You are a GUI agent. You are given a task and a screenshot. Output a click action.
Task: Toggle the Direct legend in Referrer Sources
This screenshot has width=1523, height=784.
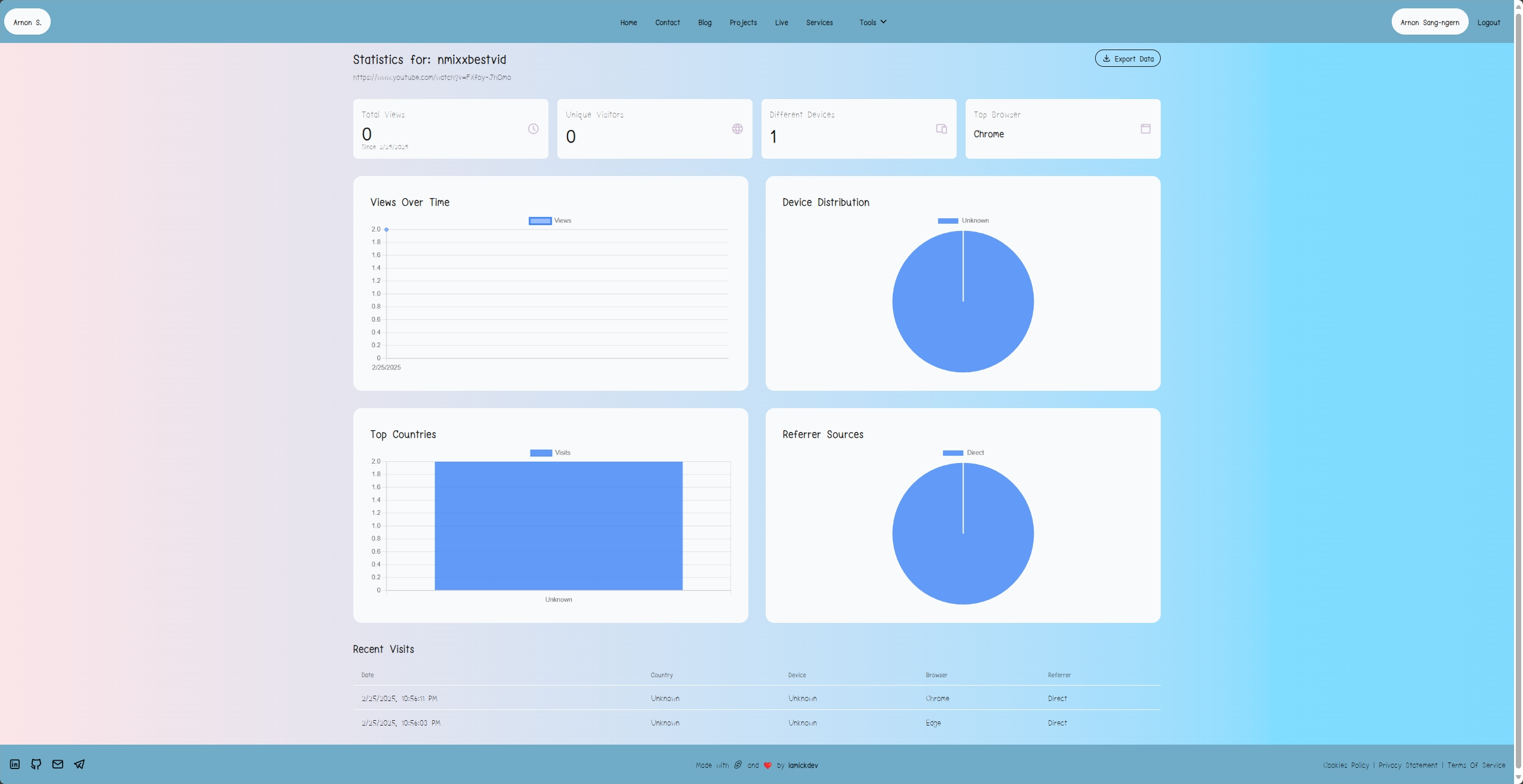pos(963,453)
